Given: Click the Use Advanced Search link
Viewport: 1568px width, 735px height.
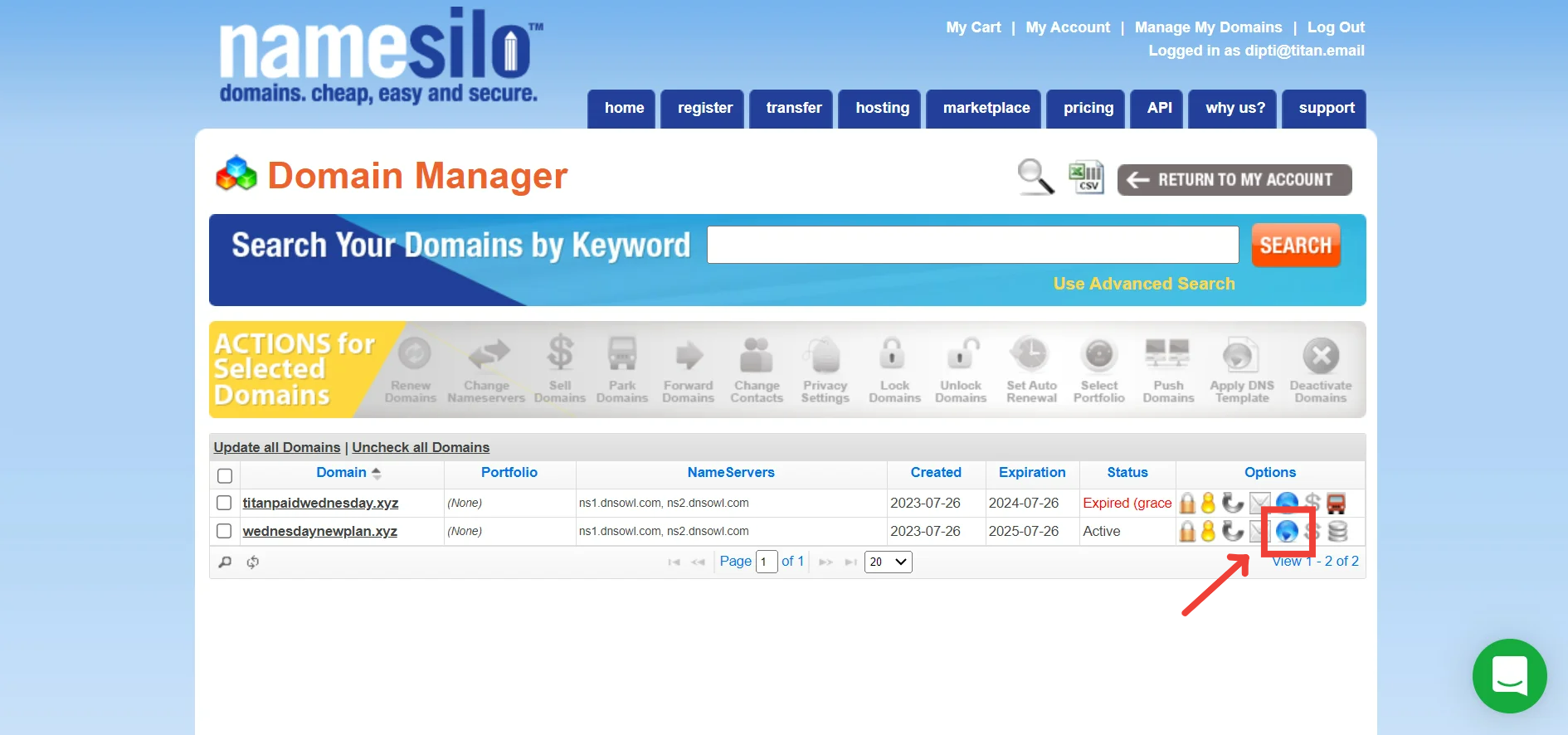Looking at the screenshot, I should pyautogui.click(x=1144, y=284).
